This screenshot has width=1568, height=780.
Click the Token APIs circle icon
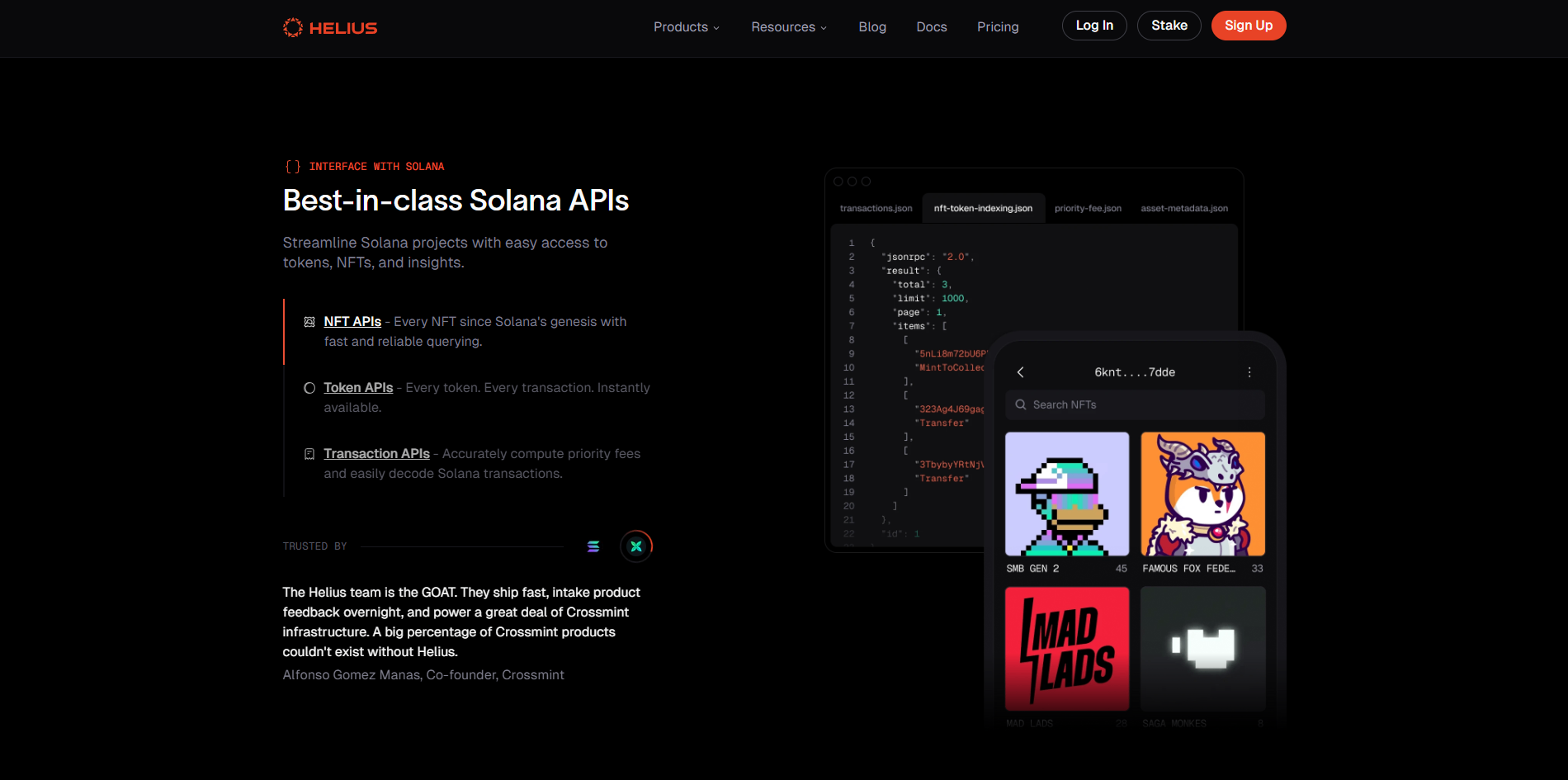pyautogui.click(x=309, y=387)
